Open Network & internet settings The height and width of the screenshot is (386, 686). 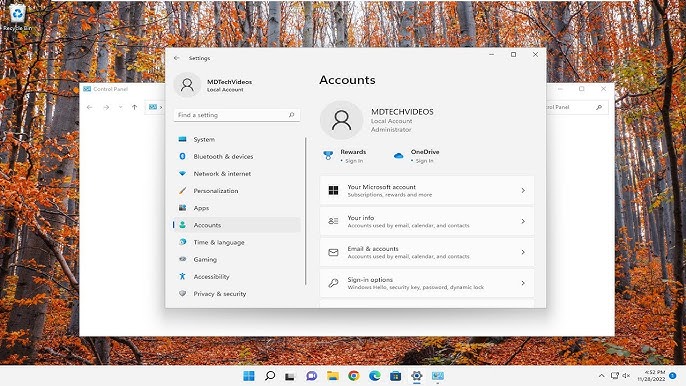237,173
